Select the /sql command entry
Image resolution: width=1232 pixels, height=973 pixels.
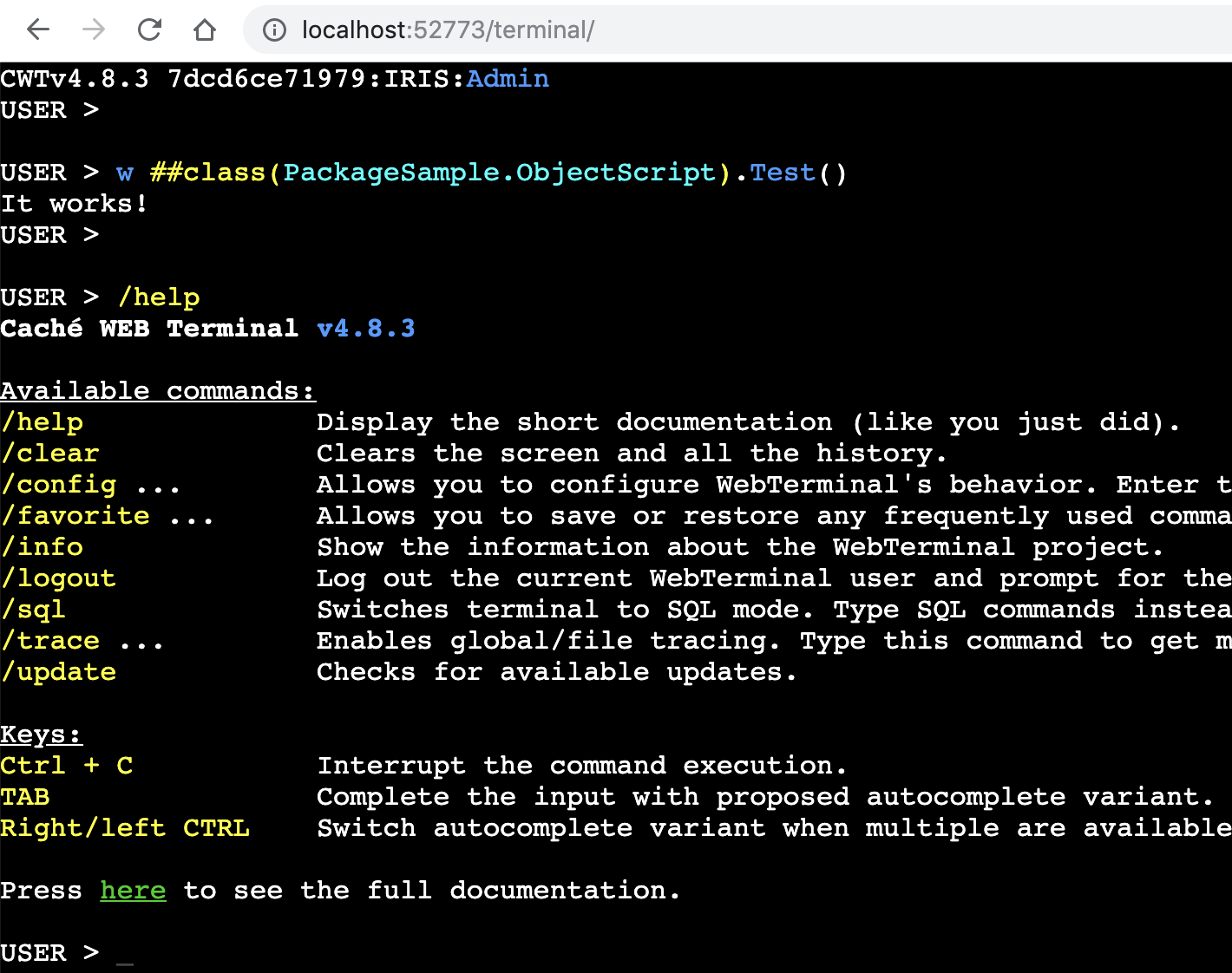pyautogui.click(x=34, y=610)
